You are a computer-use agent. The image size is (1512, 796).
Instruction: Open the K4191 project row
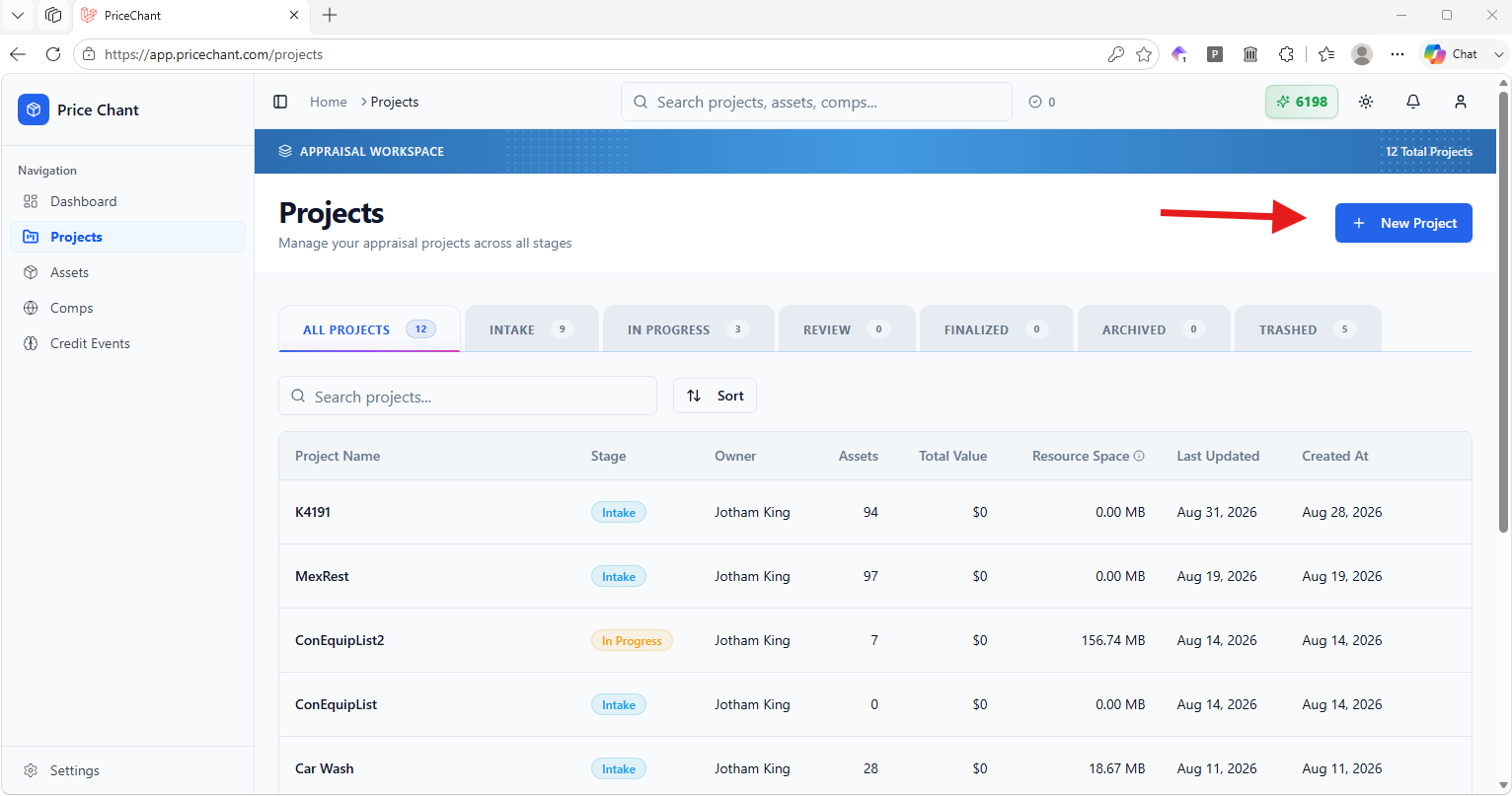(x=875, y=512)
